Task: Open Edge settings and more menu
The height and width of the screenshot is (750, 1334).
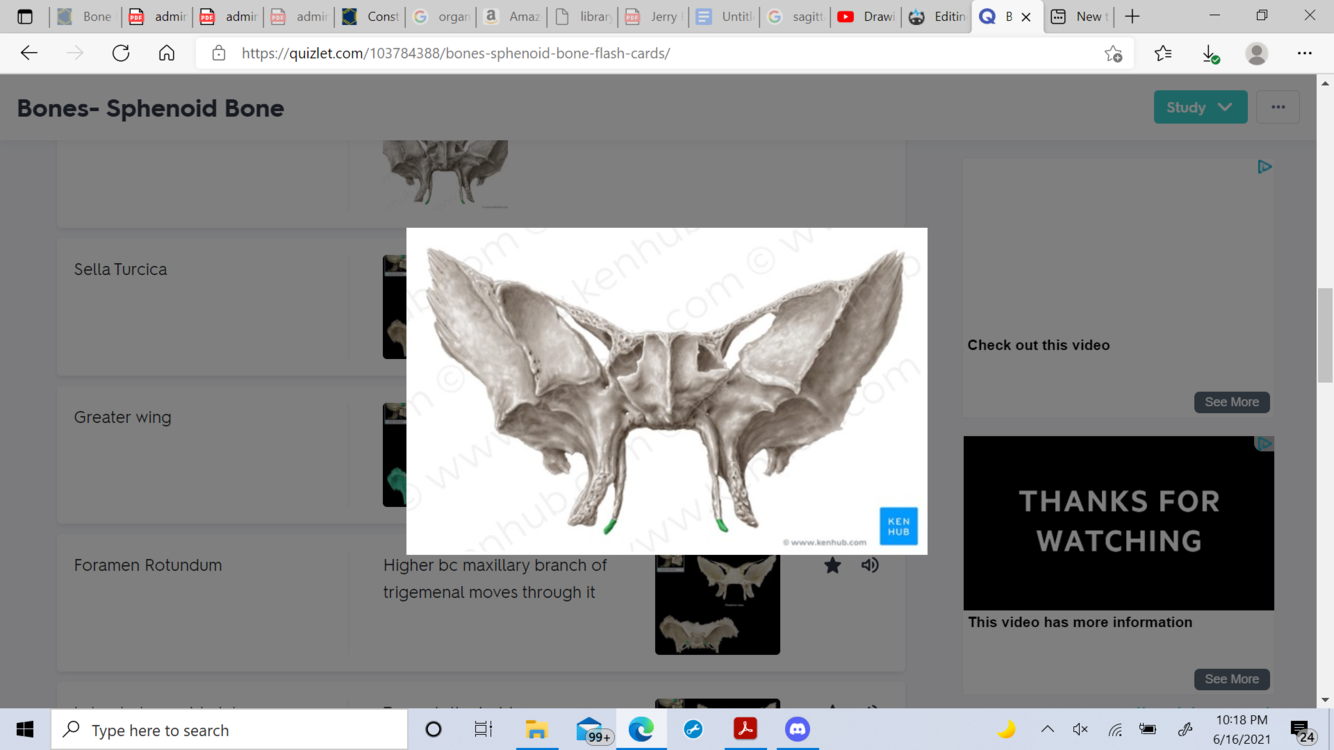Action: click(x=1304, y=53)
